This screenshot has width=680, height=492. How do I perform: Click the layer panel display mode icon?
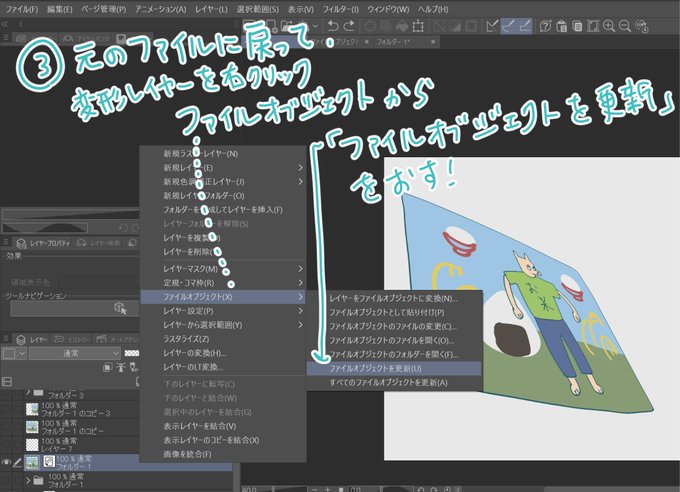7,382
